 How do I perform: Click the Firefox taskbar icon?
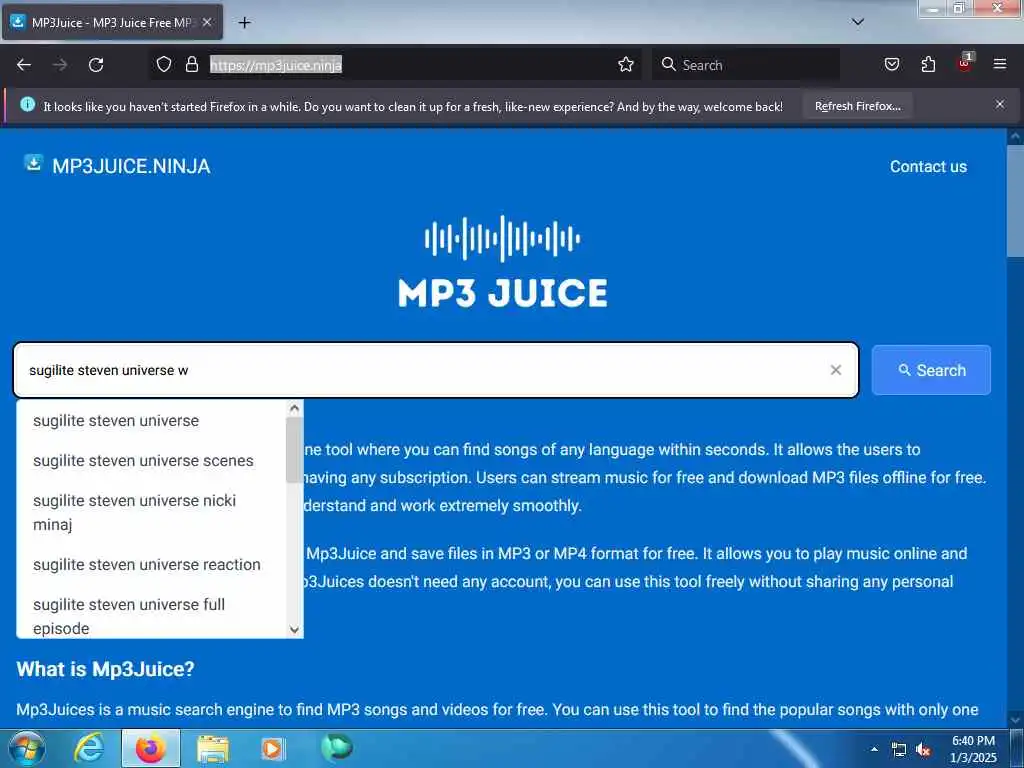click(x=151, y=748)
